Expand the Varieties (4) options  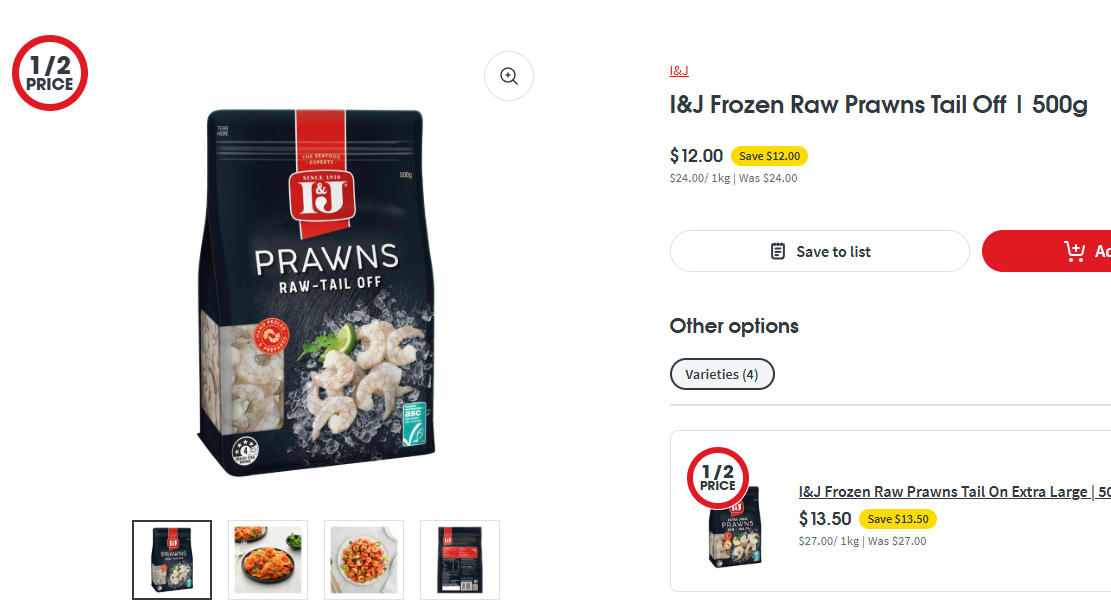(x=722, y=374)
